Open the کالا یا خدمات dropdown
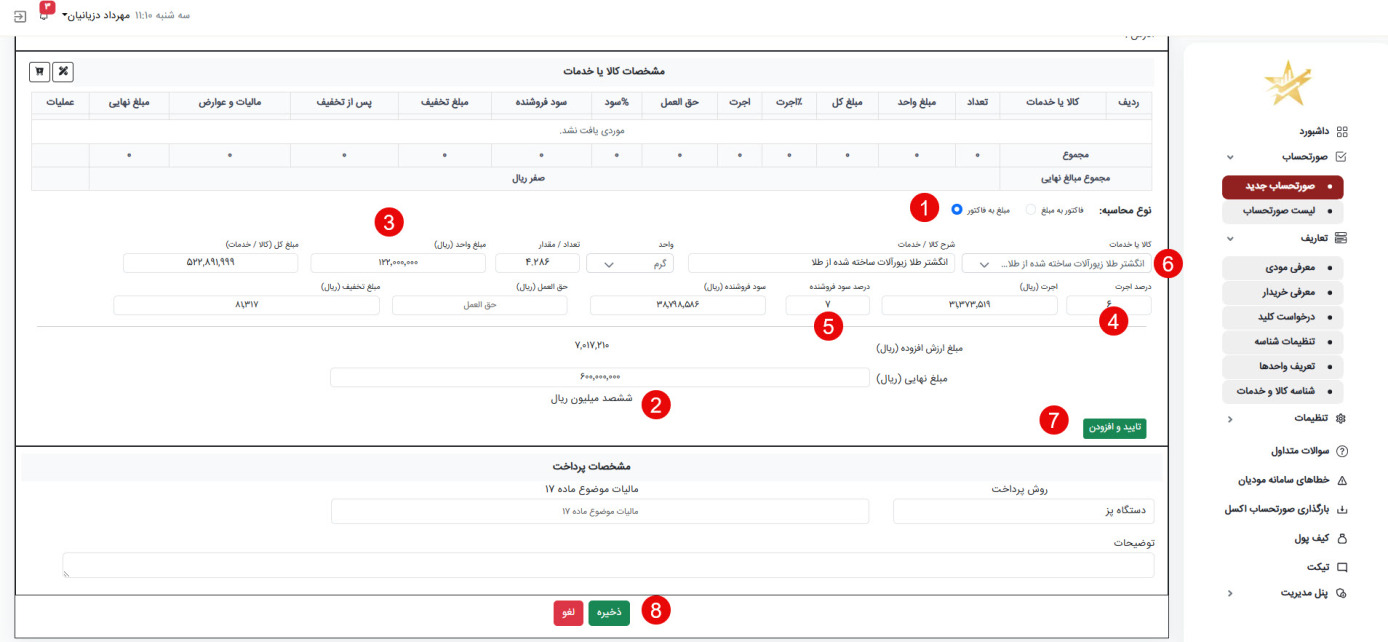The width and height of the screenshot is (1388, 642). click(1054, 263)
